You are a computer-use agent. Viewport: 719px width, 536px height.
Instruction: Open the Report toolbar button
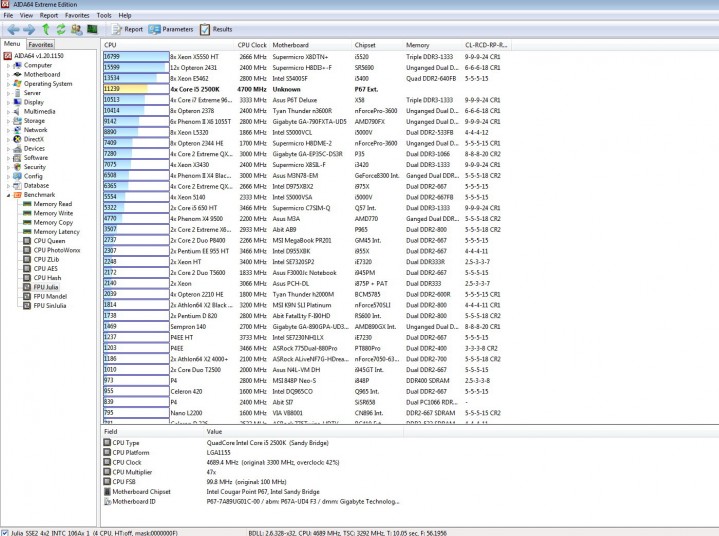[127, 29]
